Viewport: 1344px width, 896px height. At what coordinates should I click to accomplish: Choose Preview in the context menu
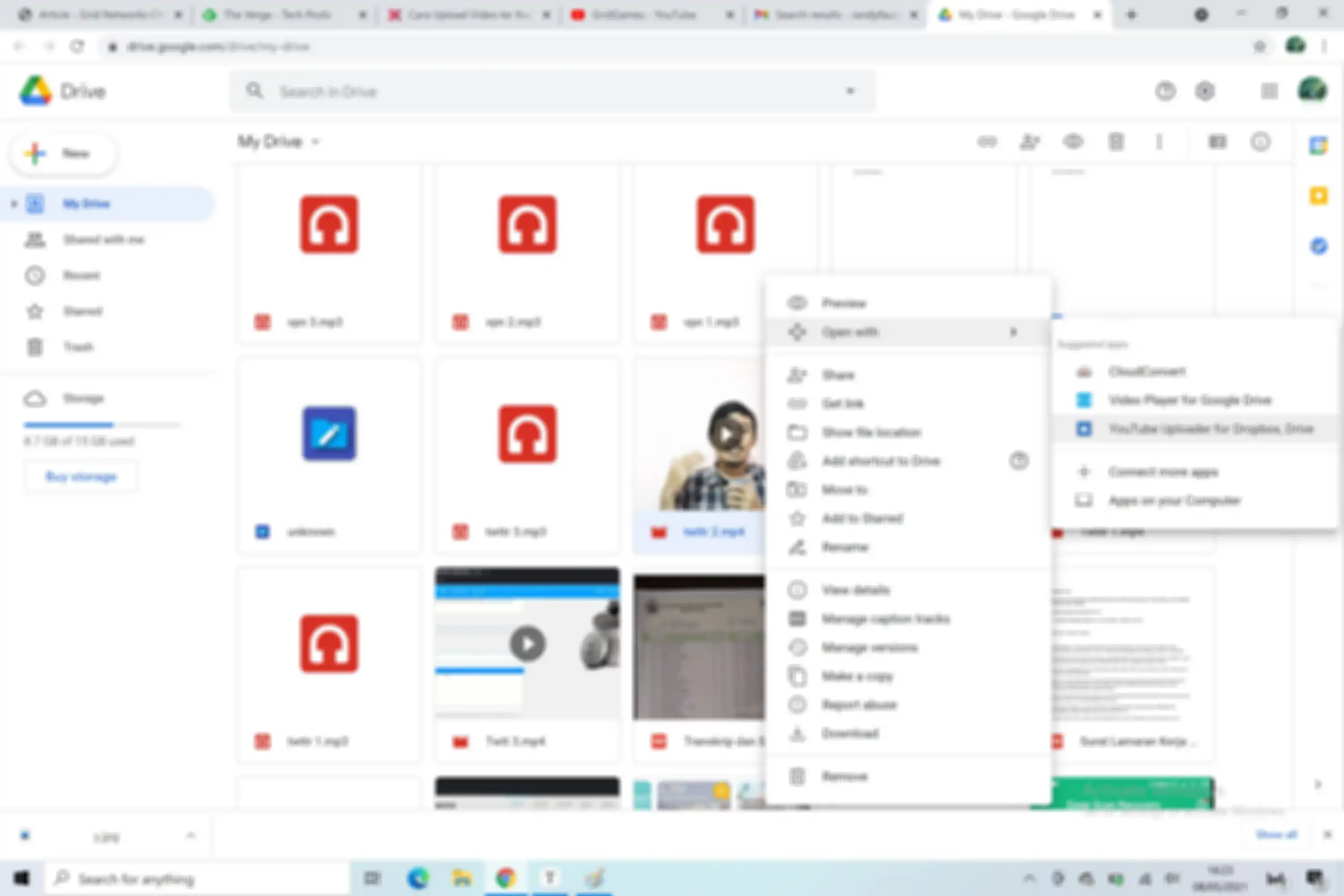[908, 303]
